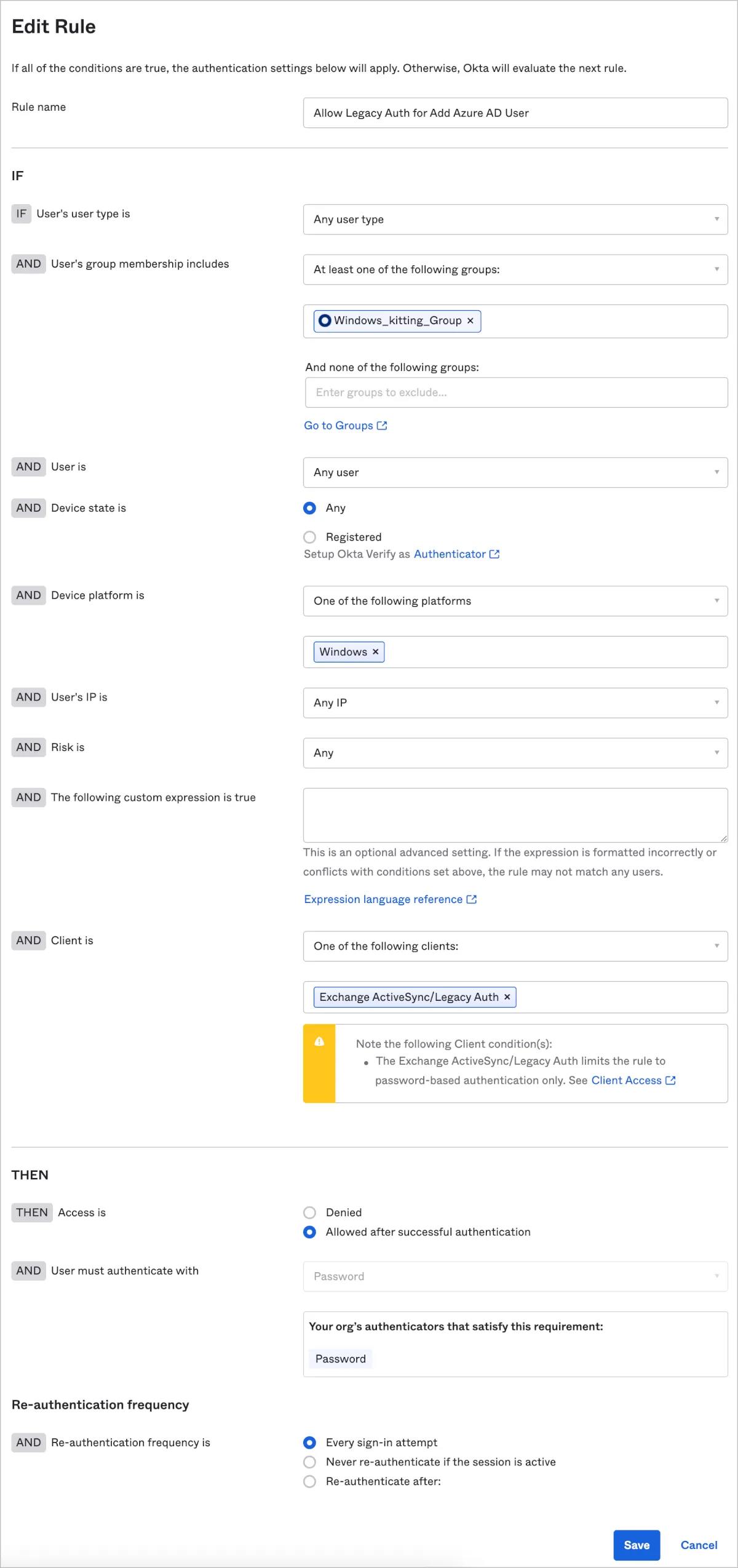Select Registered device state
Image resolution: width=738 pixels, height=1568 pixels.
tap(310, 537)
